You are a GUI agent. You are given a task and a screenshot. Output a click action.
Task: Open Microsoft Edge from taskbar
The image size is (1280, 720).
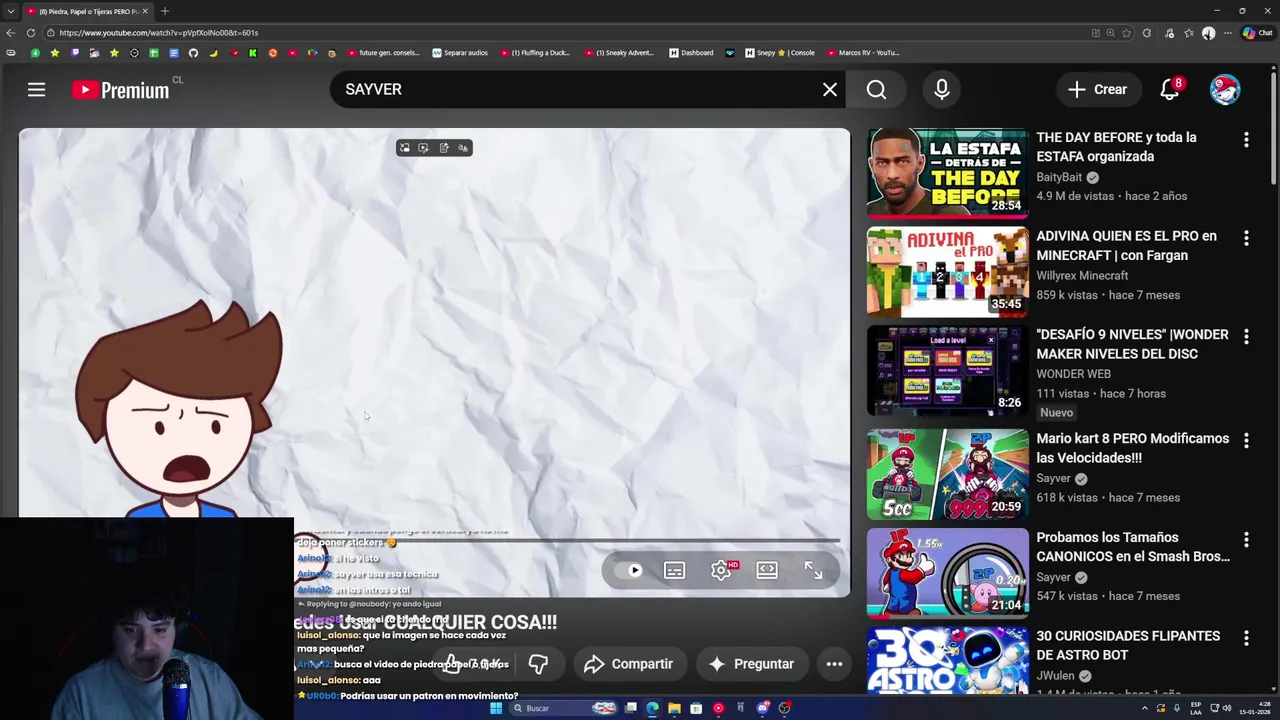(x=652, y=708)
